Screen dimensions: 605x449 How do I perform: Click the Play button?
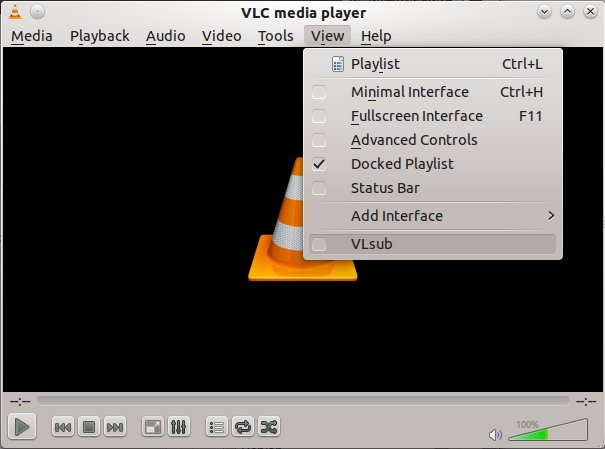pyautogui.click(x=22, y=427)
